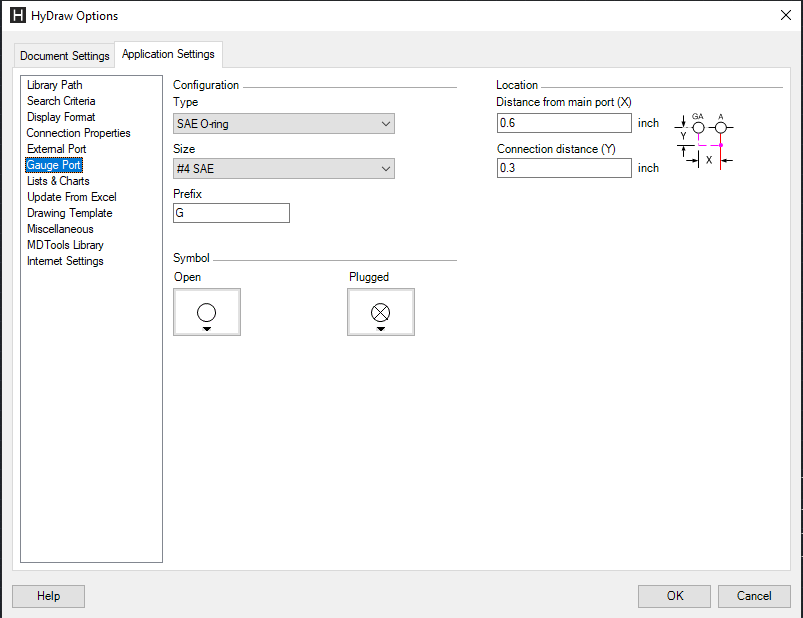
Task: Open MDTools Library settings
Action: click(65, 245)
